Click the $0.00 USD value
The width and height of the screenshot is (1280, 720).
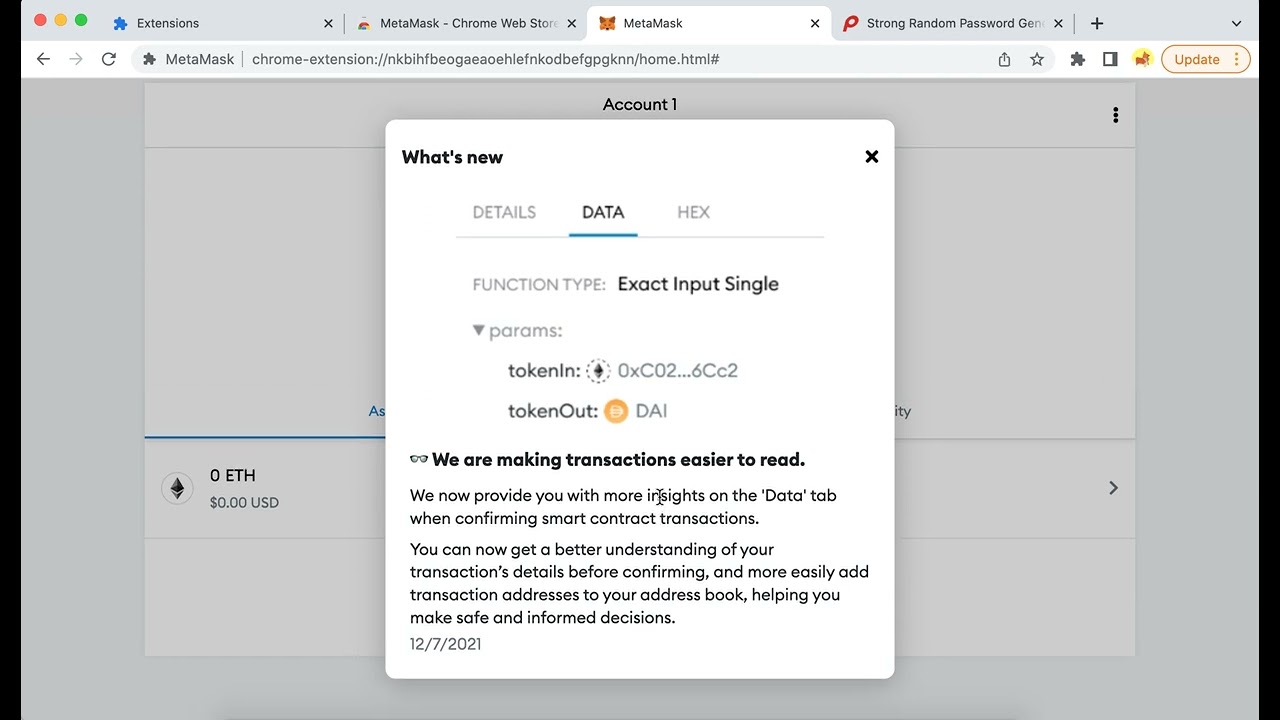coord(244,502)
